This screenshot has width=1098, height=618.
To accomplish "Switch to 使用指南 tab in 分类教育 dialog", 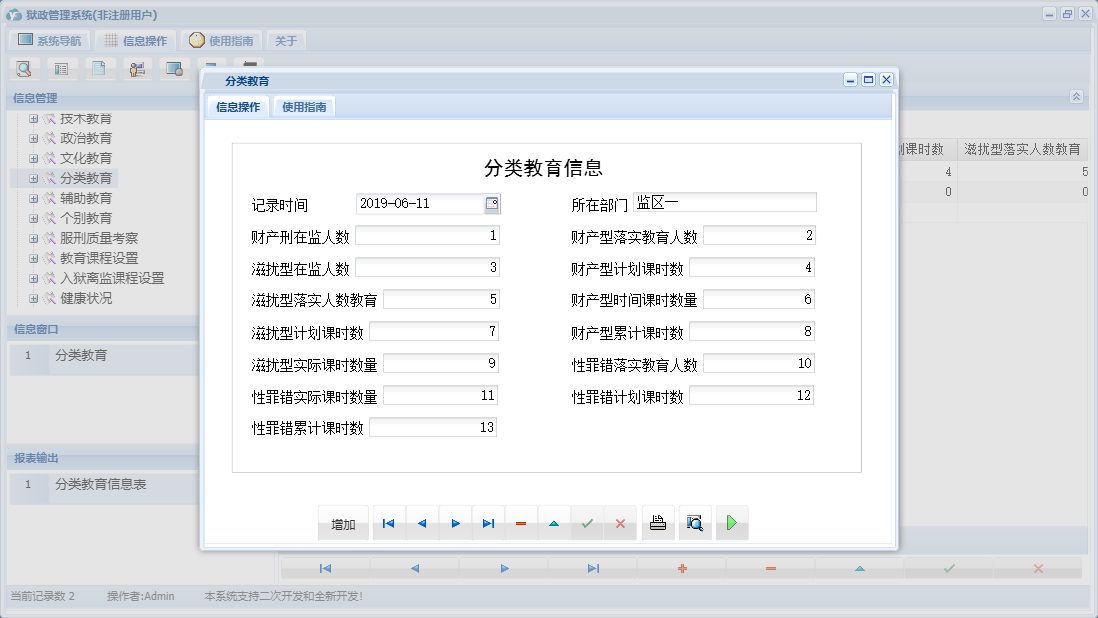I will (x=304, y=107).
